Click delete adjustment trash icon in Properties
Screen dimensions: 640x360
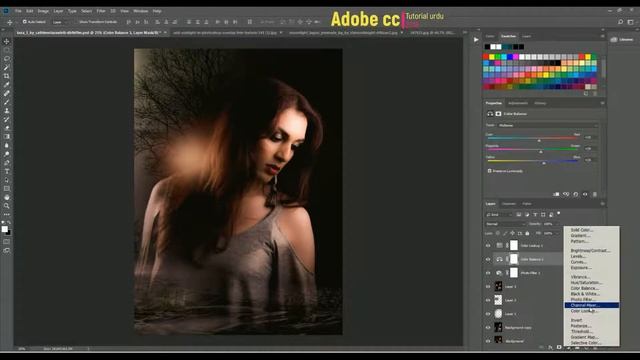coord(594,194)
